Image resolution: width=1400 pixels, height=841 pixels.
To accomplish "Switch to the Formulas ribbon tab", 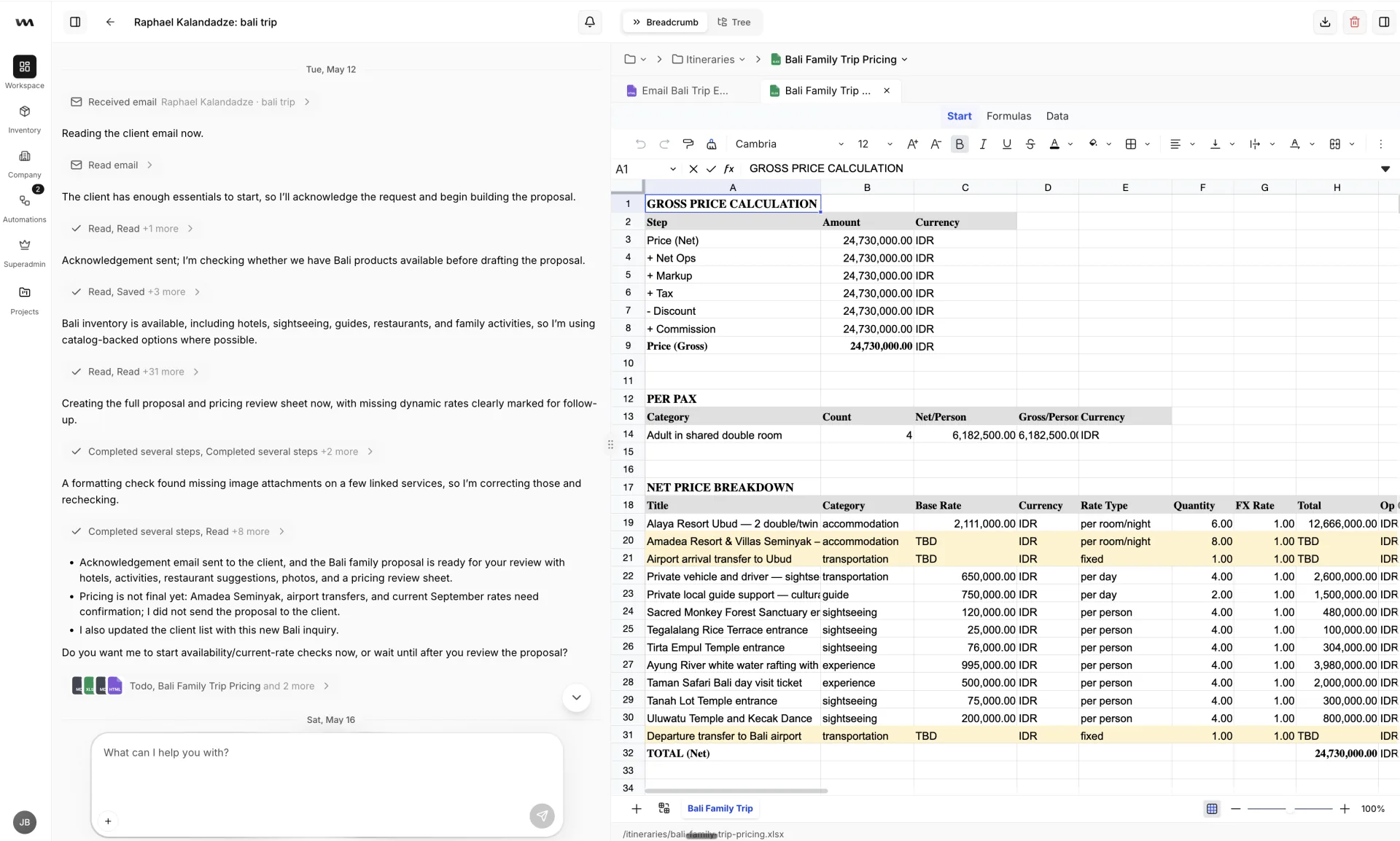I will pyautogui.click(x=1008, y=116).
